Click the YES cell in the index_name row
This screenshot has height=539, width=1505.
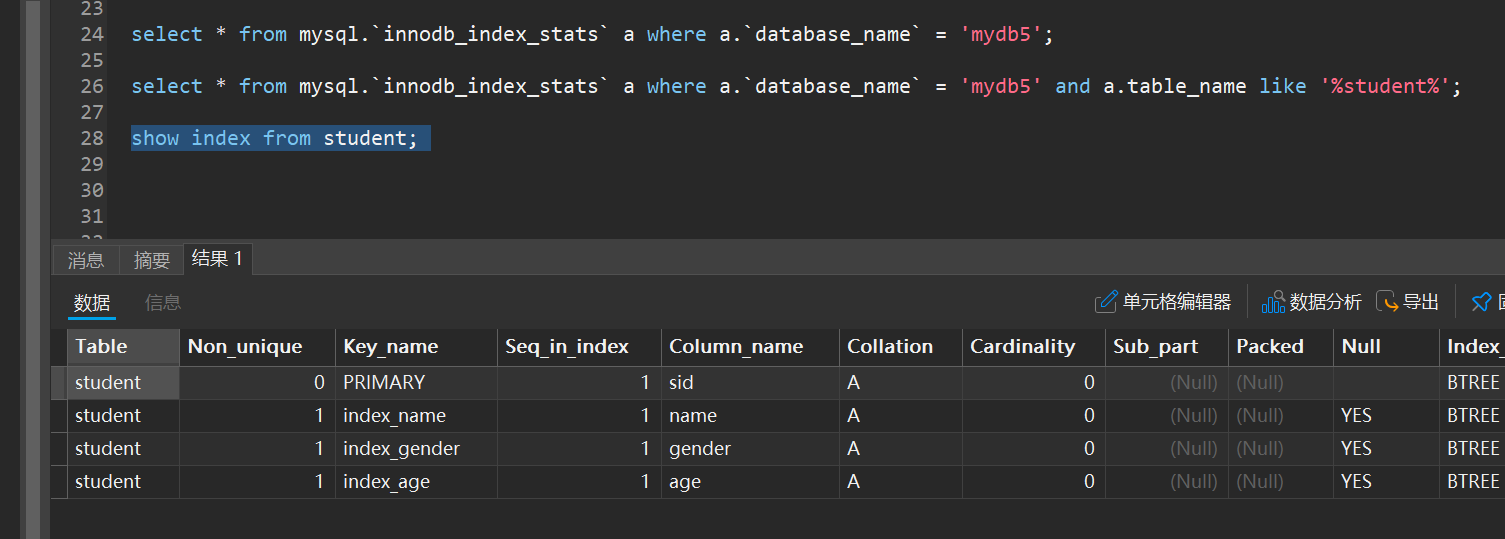pyautogui.click(x=1356, y=416)
